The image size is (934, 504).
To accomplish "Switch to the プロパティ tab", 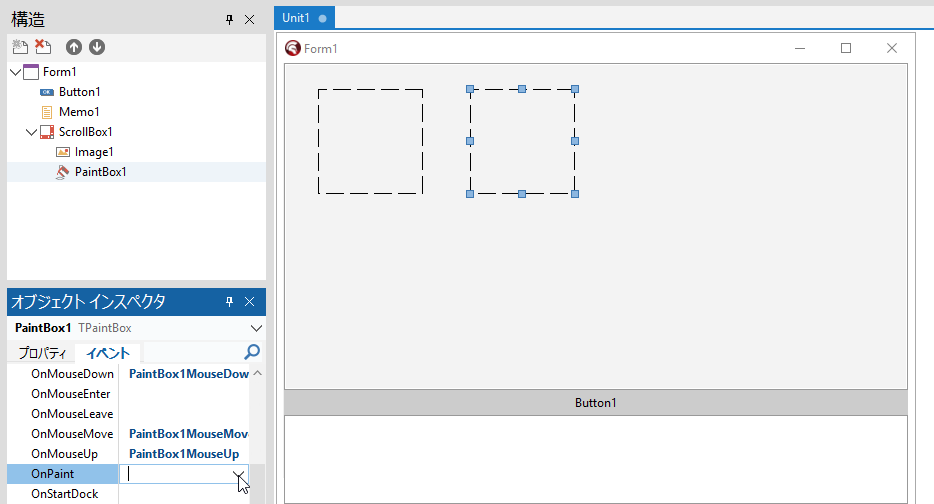I will point(41,353).
